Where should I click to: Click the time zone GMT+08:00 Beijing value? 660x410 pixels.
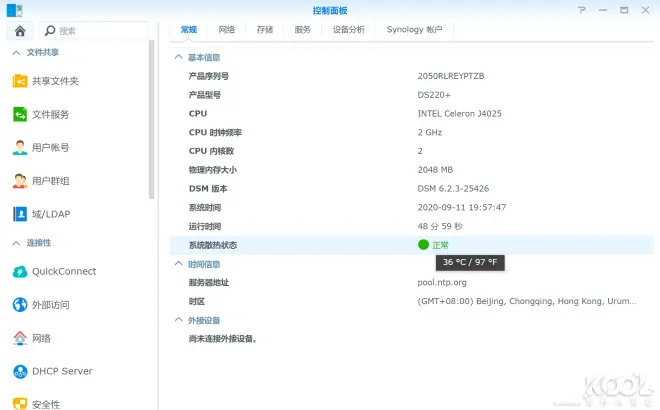coord(527,301)
